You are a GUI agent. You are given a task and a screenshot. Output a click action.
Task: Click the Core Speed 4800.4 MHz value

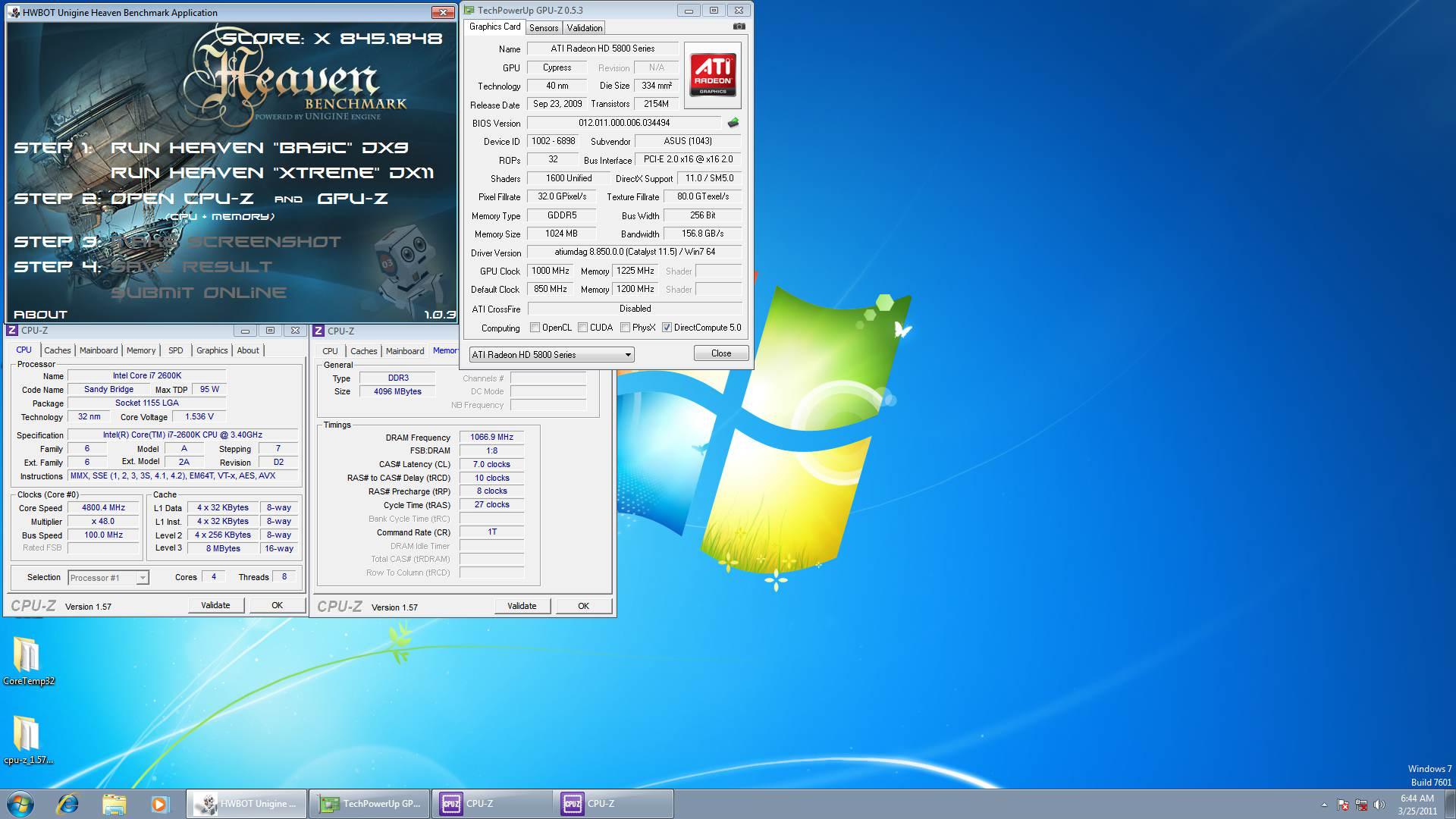[104, 508]
